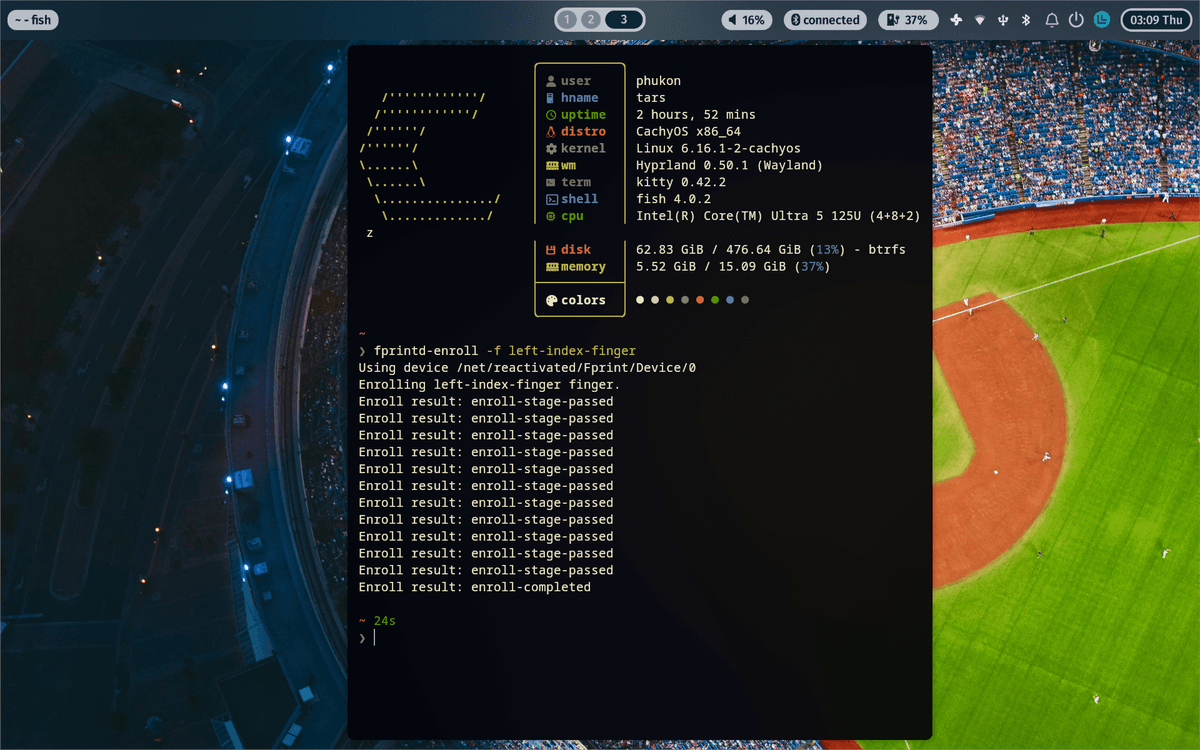
Task: Click the user icon in fastfetch output
Action: [x=550, y=81]
